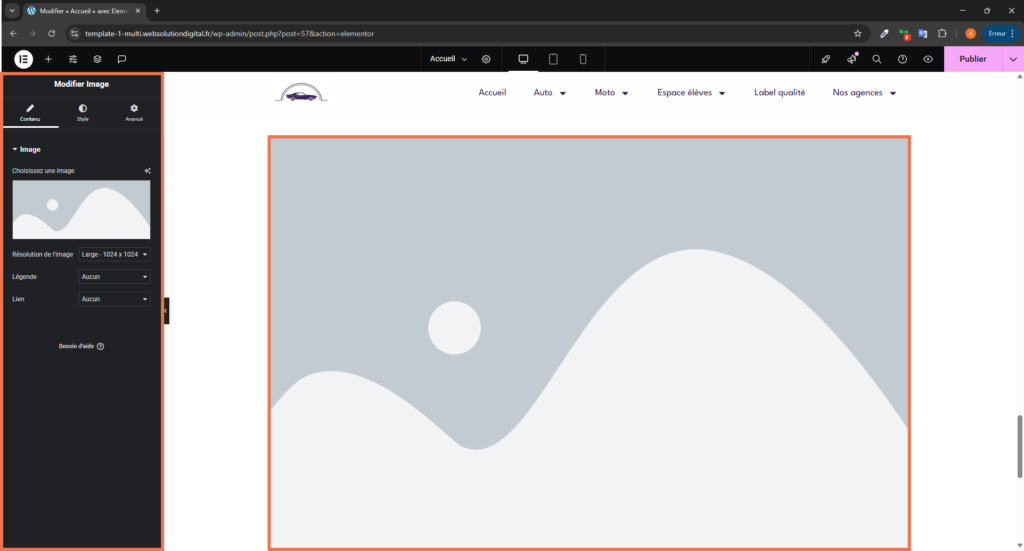Open the image resolution dropdown
This screenshot has width=1024, height=551.
[x=114, y=255]
